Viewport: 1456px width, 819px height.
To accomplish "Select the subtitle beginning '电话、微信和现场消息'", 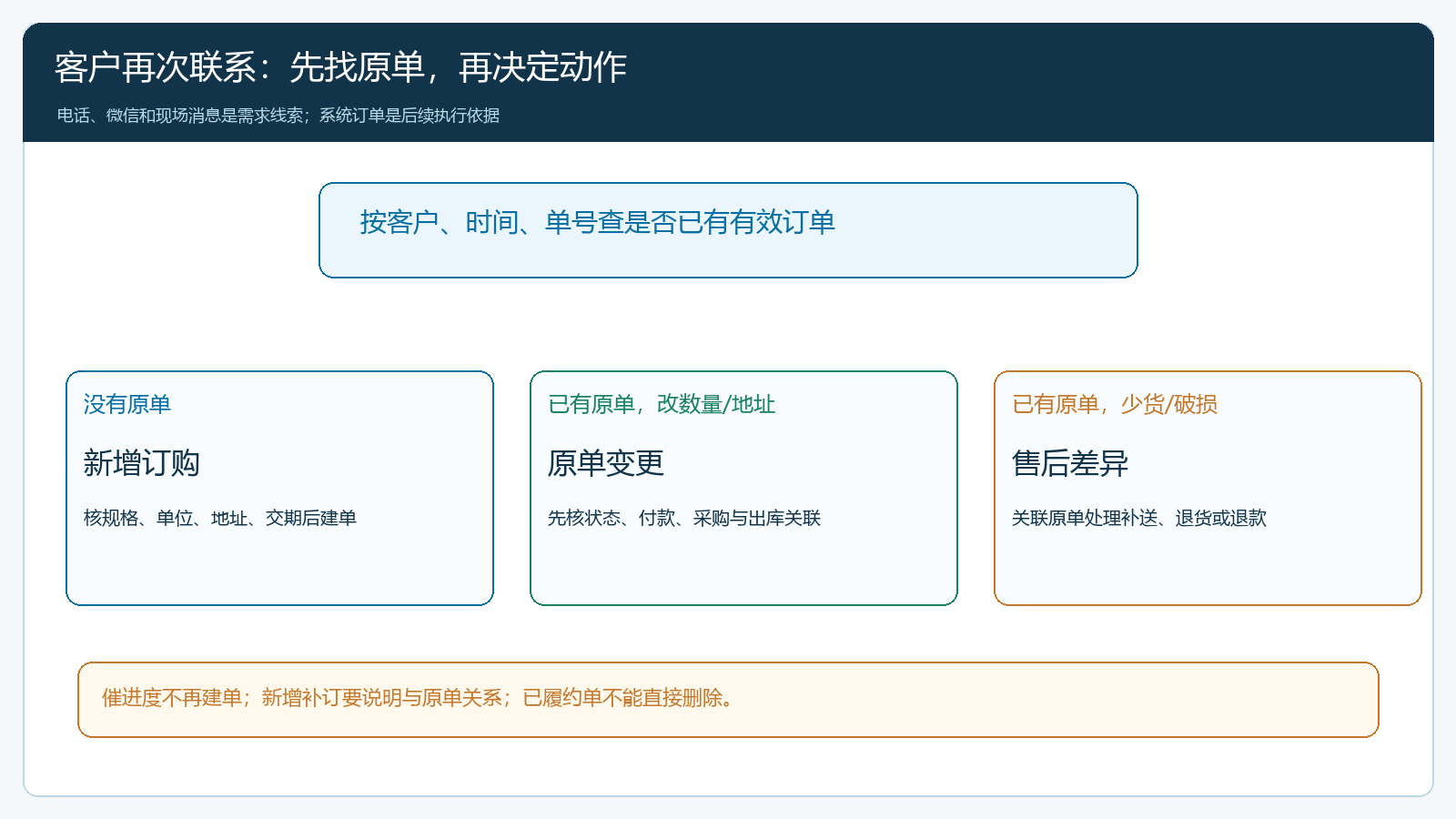I will (x=278, y=116).
